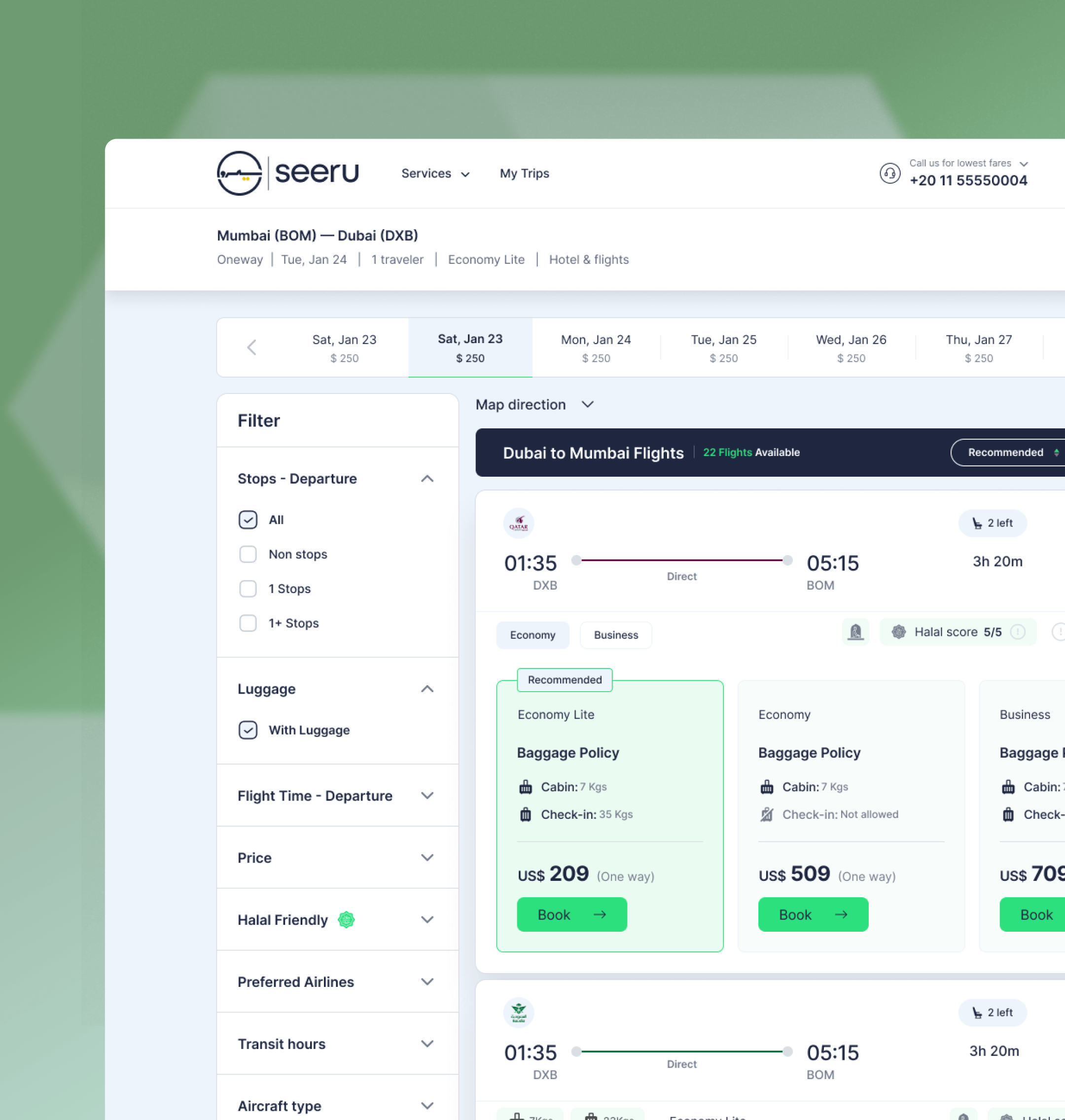Select the Mon, Jan 24 date tab

[x=596, y=348]
